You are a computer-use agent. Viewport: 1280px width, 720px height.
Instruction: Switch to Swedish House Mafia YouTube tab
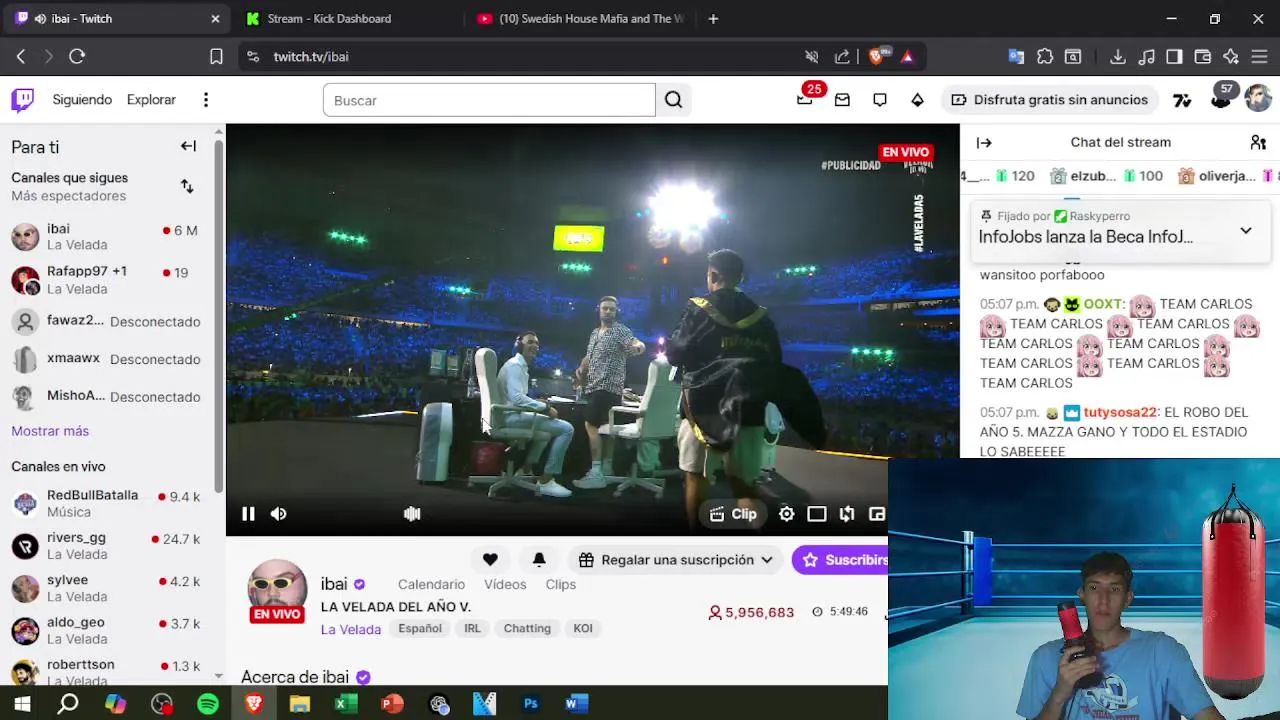[580, 19]
